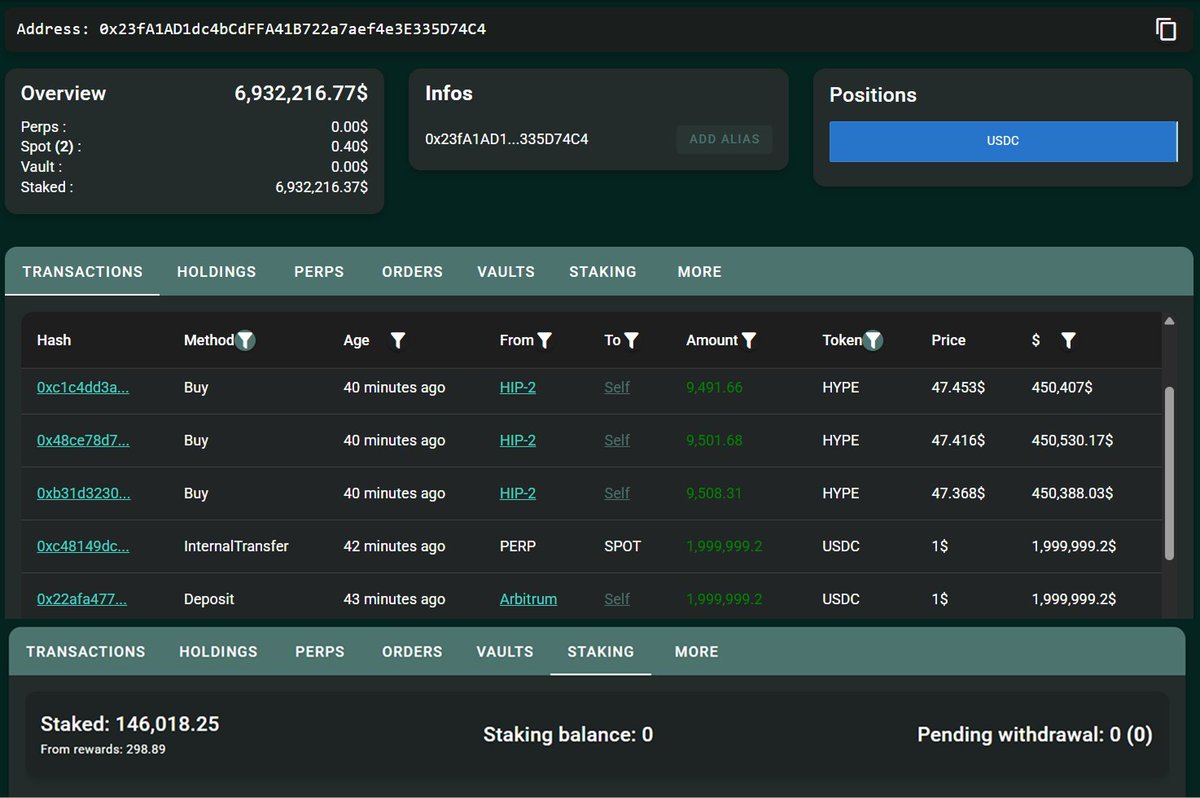The image size is (1200, 798).
Task: Select the Staked value 6,932,216.37$ in Overview
Action: click(x=321, y=187)
